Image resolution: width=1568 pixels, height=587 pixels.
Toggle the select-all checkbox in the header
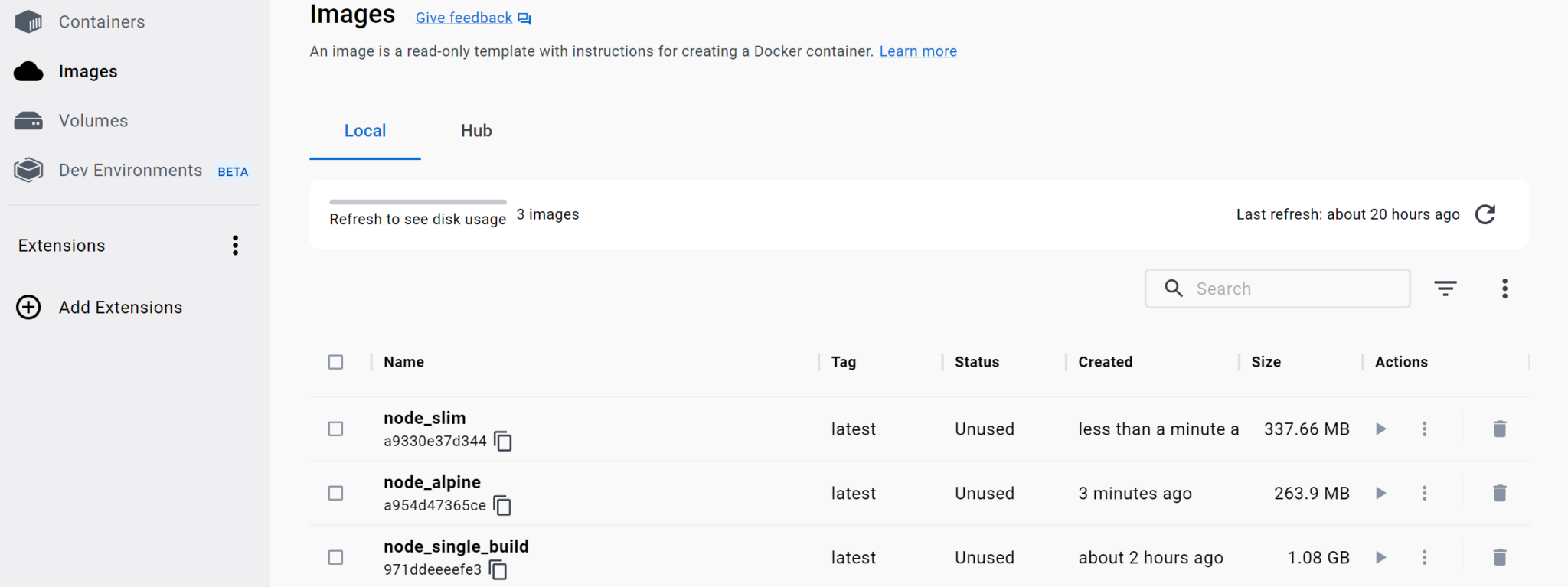tap(335, 361)
